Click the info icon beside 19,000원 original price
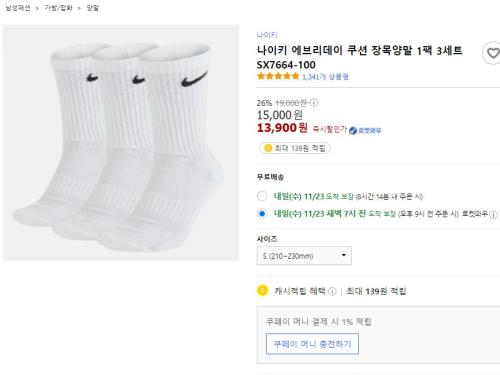This screenshot has height=375, width=500. pyautogui.click(x=314, y=103)
